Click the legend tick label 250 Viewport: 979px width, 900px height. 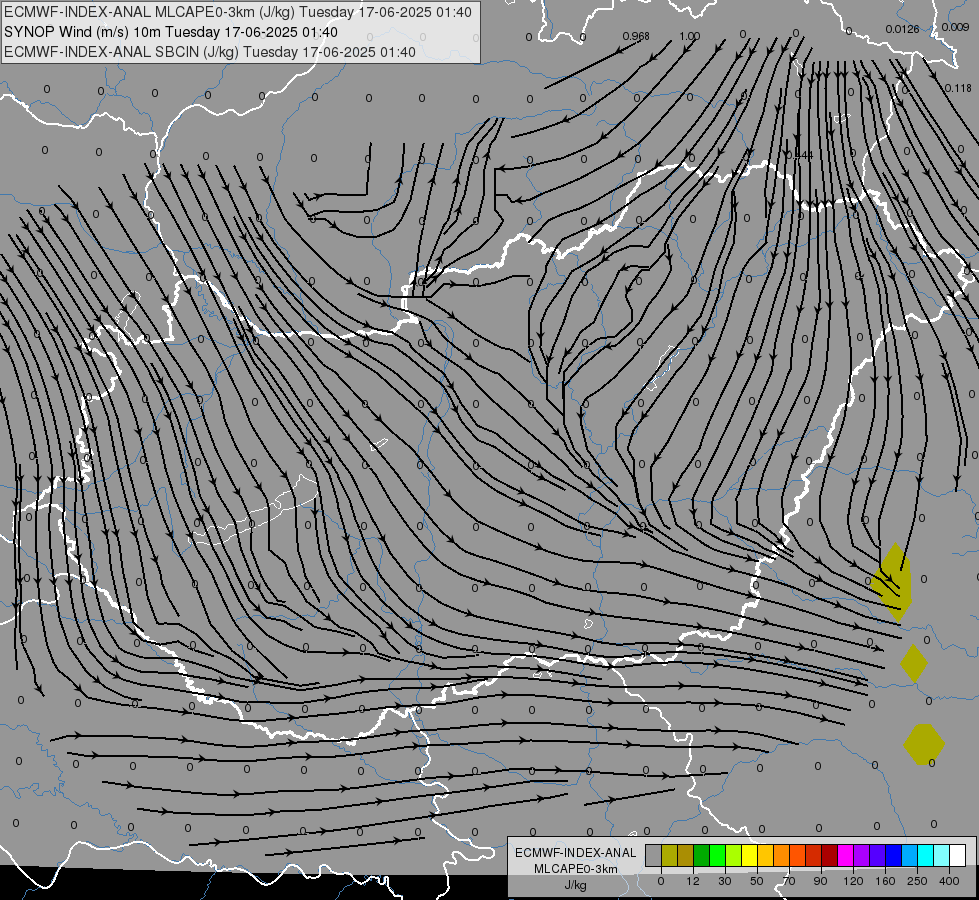pos(917,881)
